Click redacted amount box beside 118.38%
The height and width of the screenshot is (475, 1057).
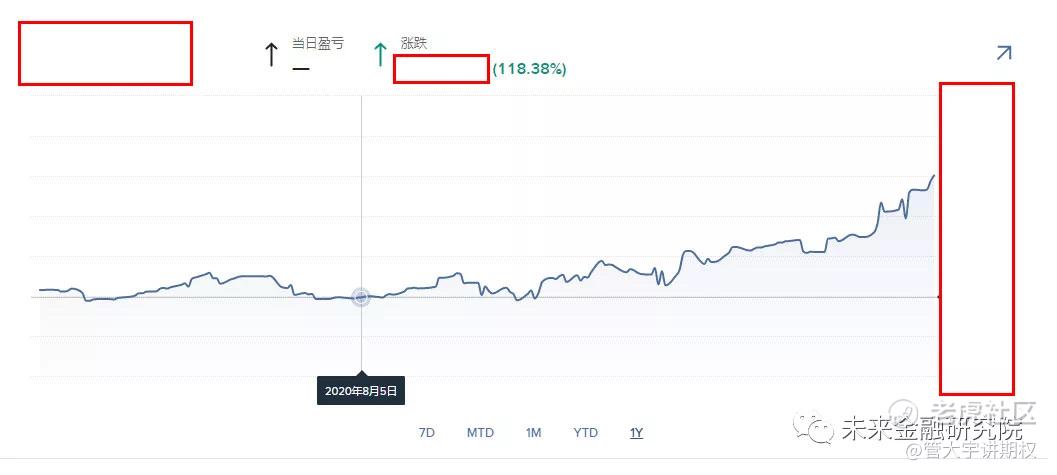point(441,69)
